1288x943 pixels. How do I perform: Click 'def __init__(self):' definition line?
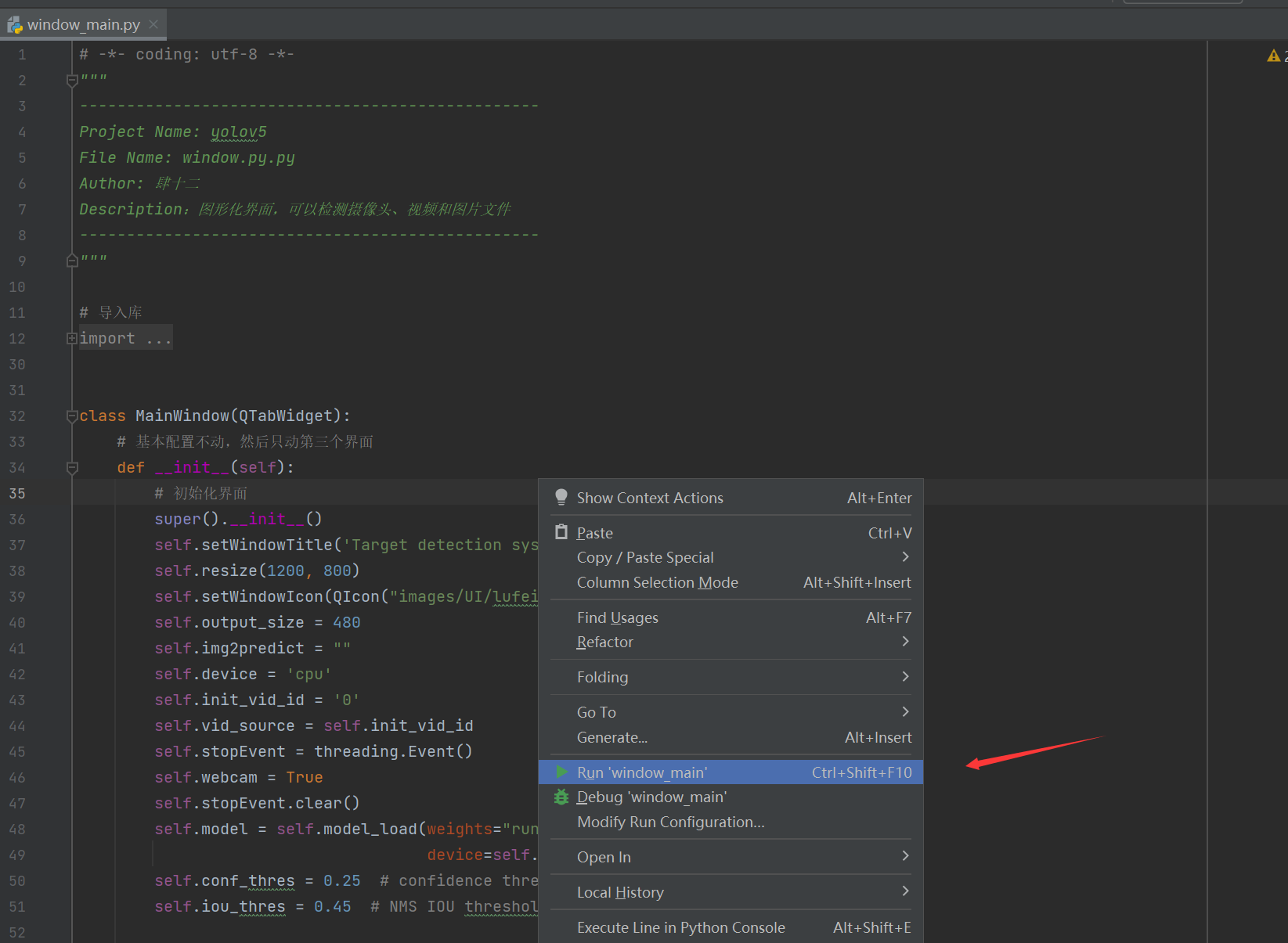pos(206,467)
